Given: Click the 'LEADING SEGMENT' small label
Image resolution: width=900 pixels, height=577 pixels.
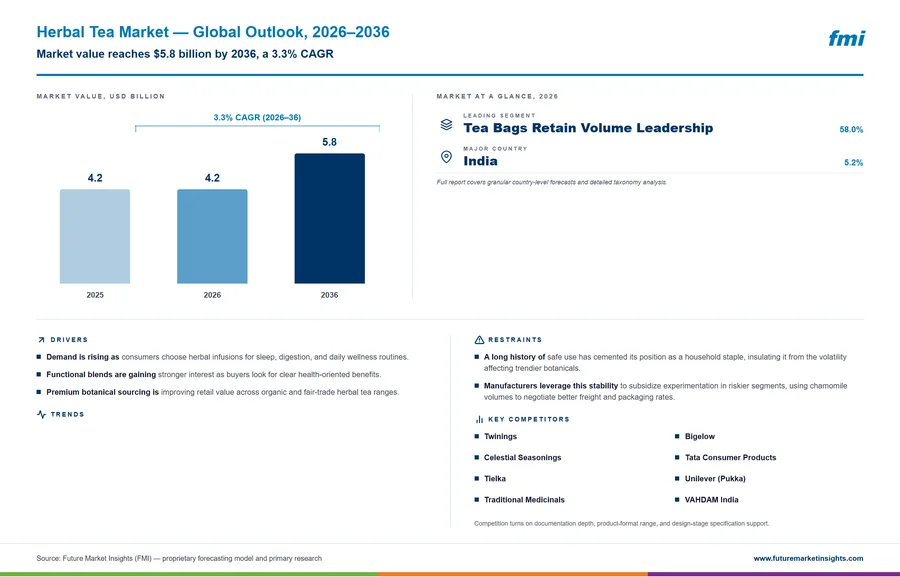Looking at the screenshot, I should pos(499,115).
